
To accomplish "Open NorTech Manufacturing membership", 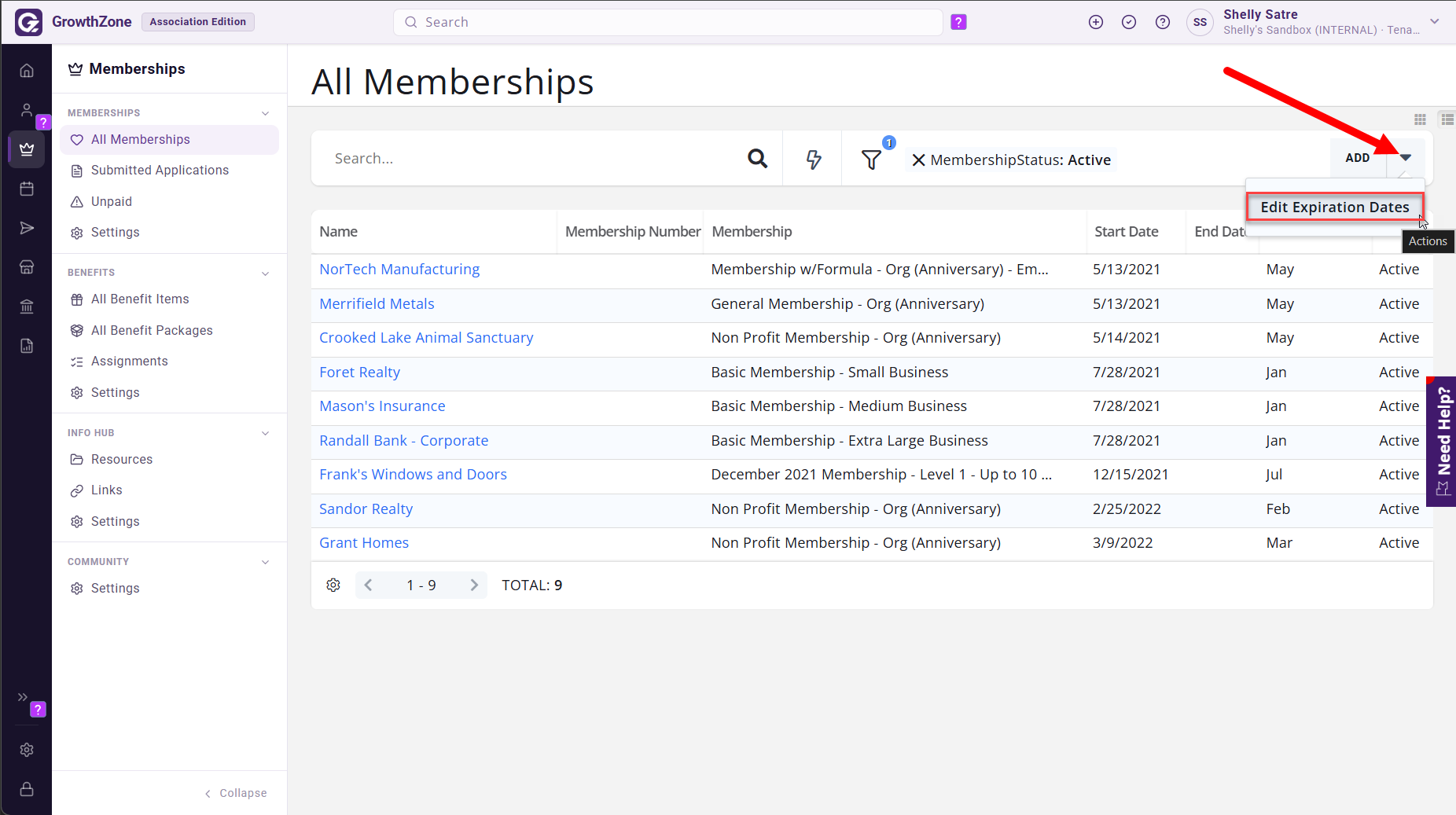I will 399,270.
